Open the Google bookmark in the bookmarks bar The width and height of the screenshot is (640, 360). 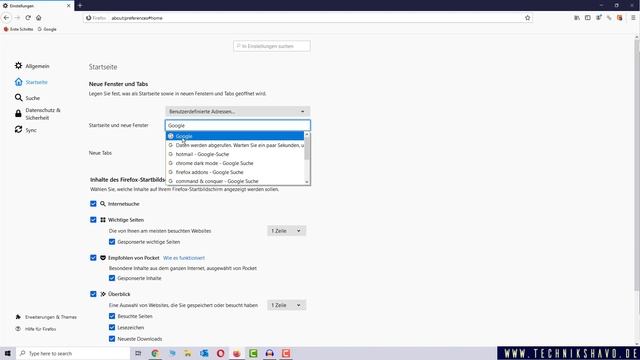pos(47,29)
